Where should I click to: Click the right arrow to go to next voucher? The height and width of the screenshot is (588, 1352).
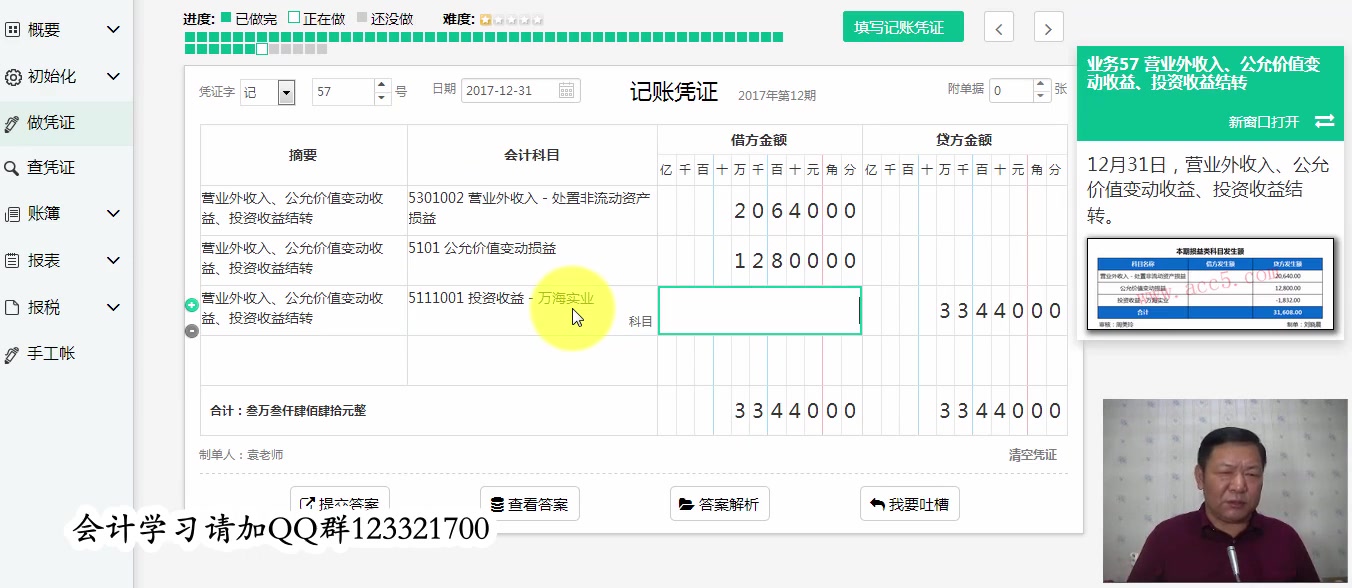click(x=1048, y=27)
